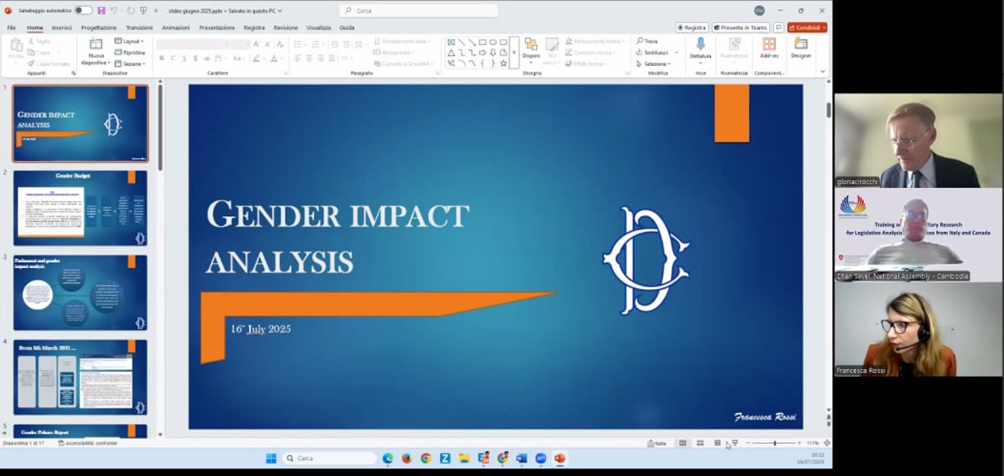Click the user account avatar
This screenshot has height=476, width=1004.
[x=759, y=10]
